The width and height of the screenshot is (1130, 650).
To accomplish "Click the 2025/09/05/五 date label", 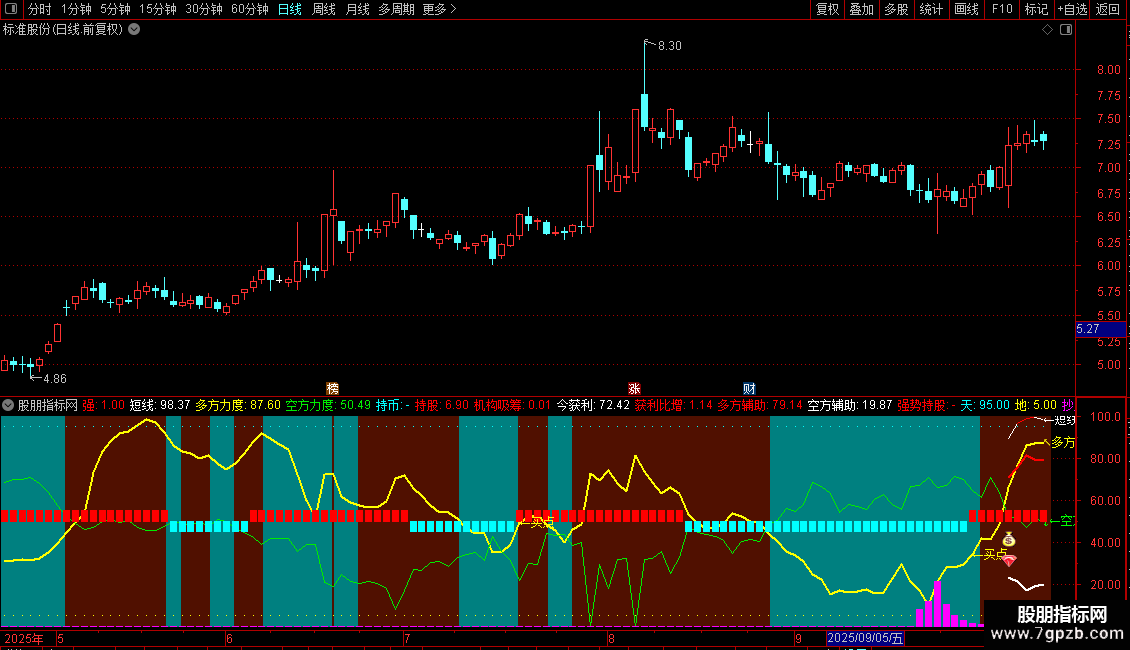I will [x=865, y=638].
